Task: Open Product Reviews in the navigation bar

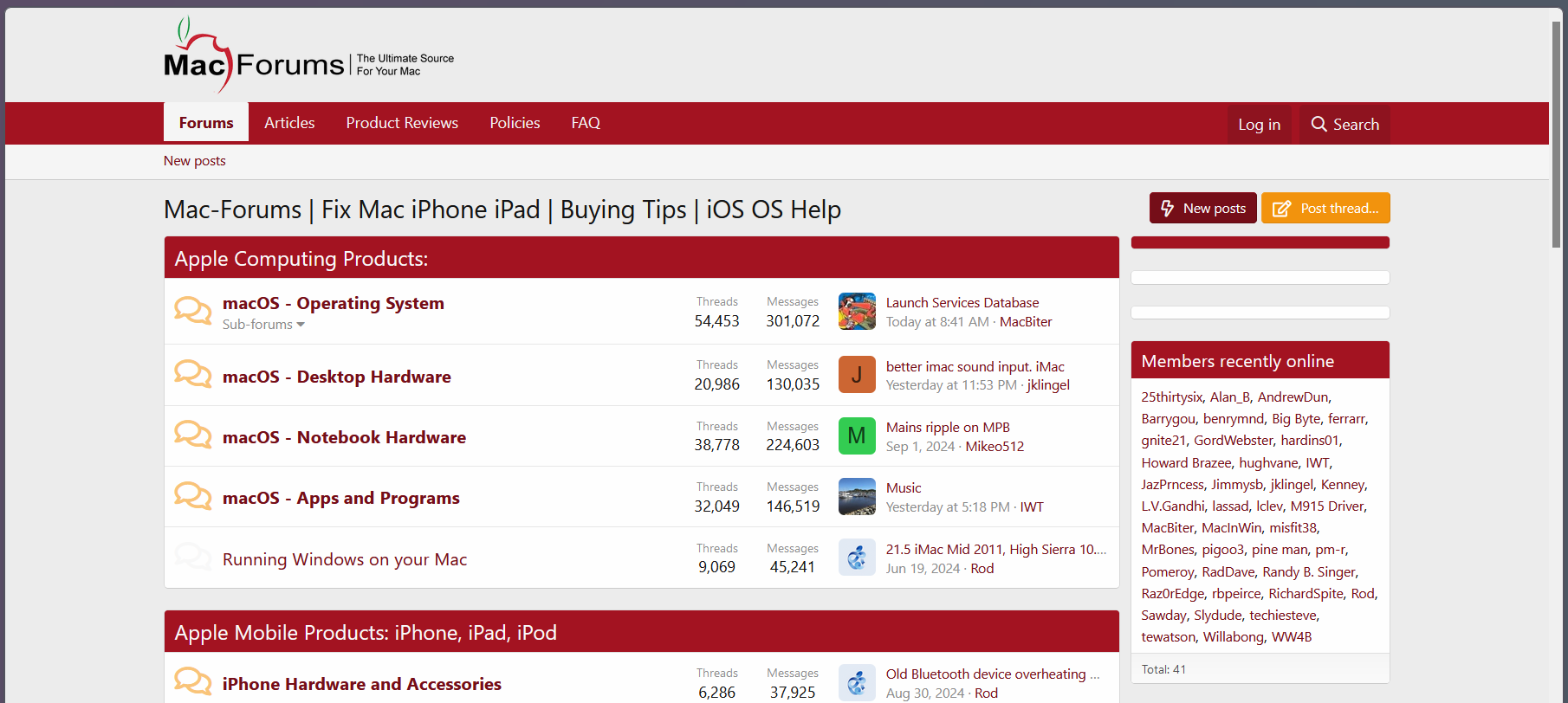Action: (402, 123)
